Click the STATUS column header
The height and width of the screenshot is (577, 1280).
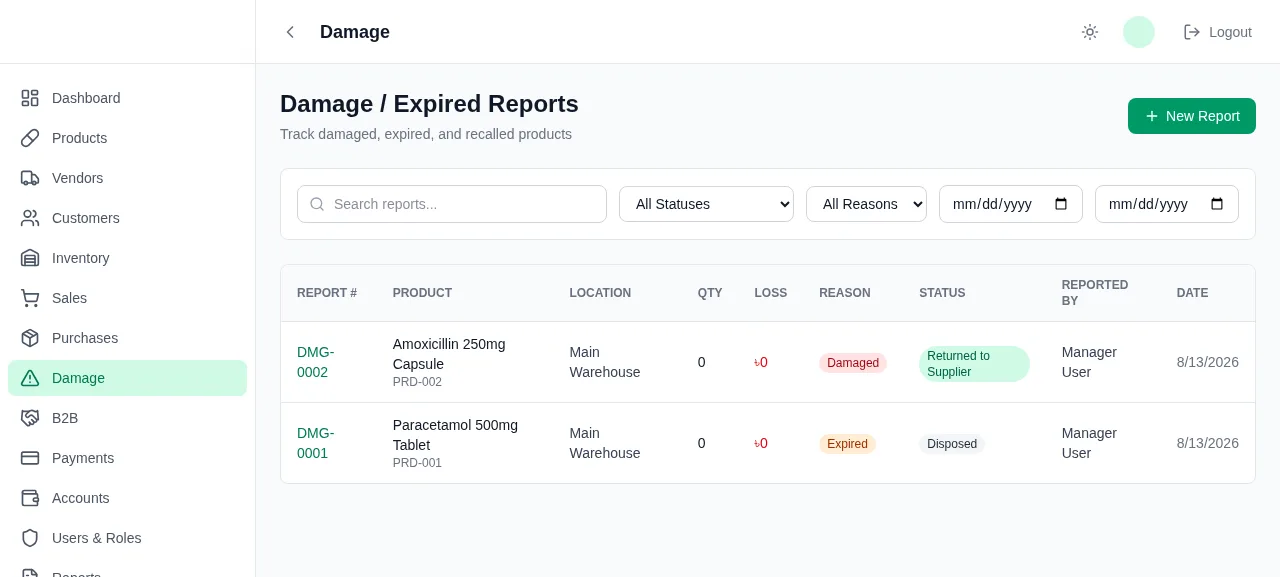(x=942, y=293)
